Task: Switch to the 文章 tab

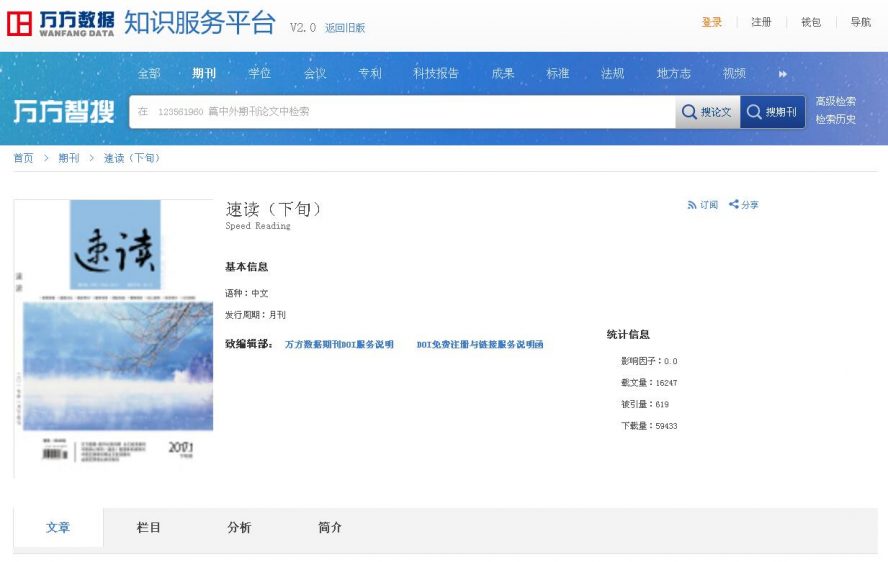Action: click(x=58, y=527)
